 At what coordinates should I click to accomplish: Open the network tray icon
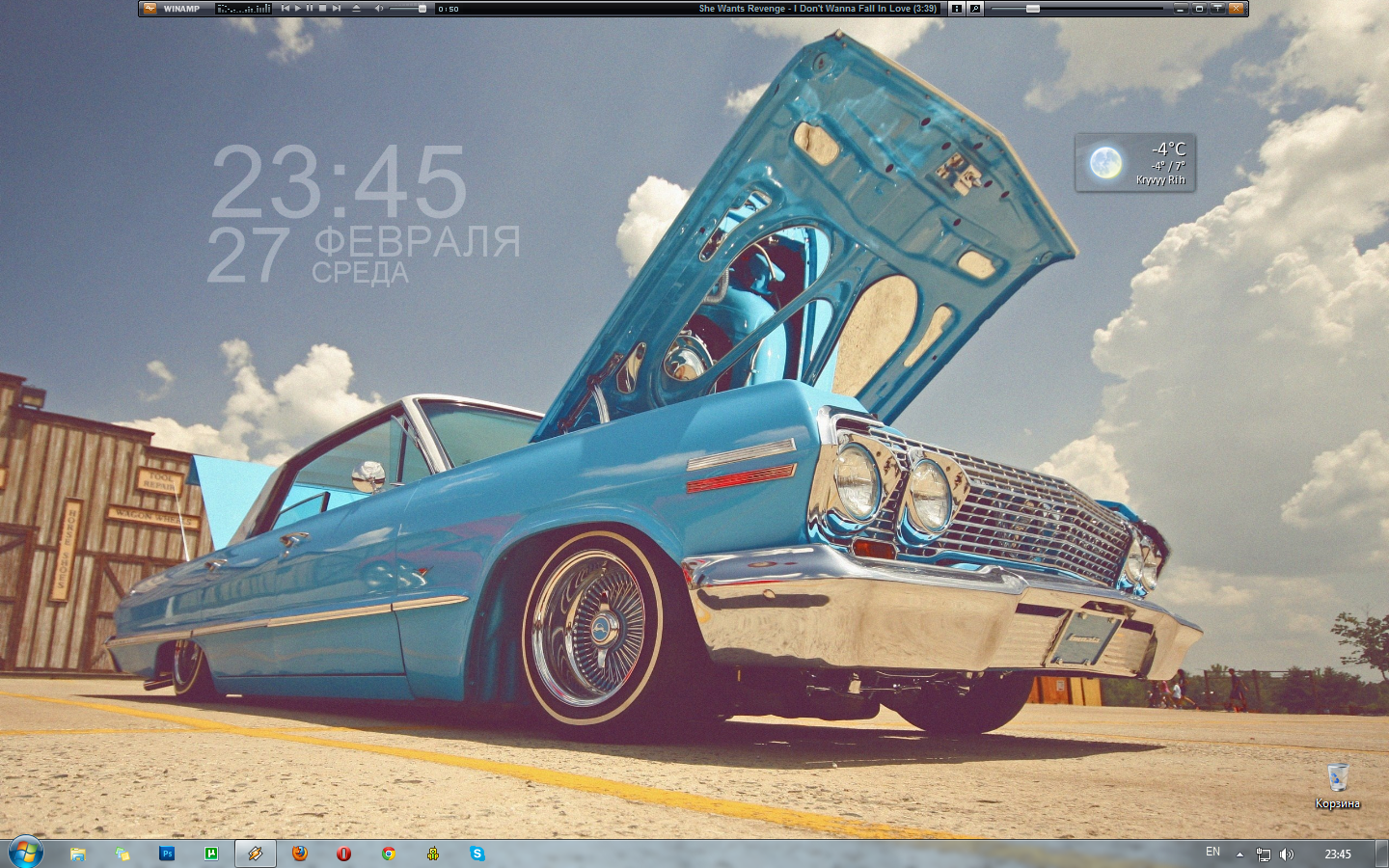pyautogui.click(x=1264, y=854)
